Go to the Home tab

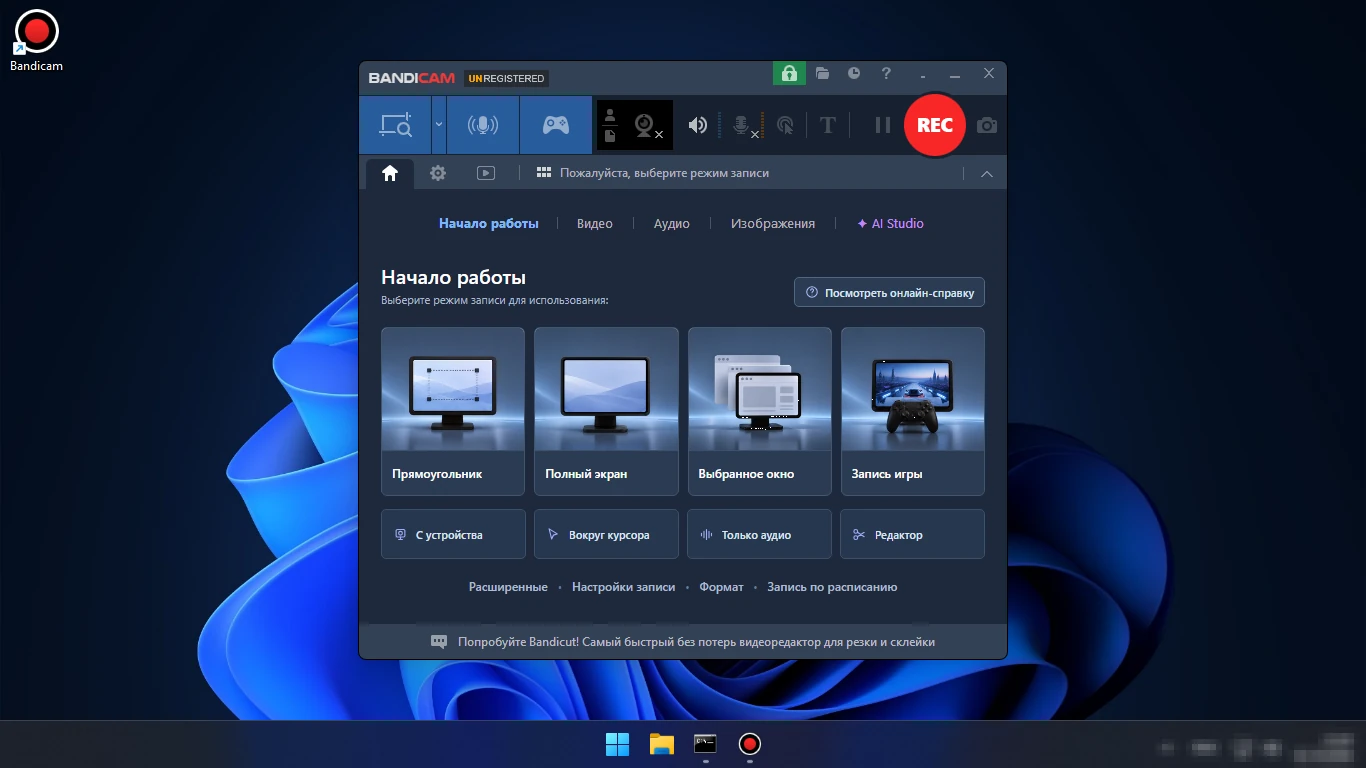coord(390,173)
